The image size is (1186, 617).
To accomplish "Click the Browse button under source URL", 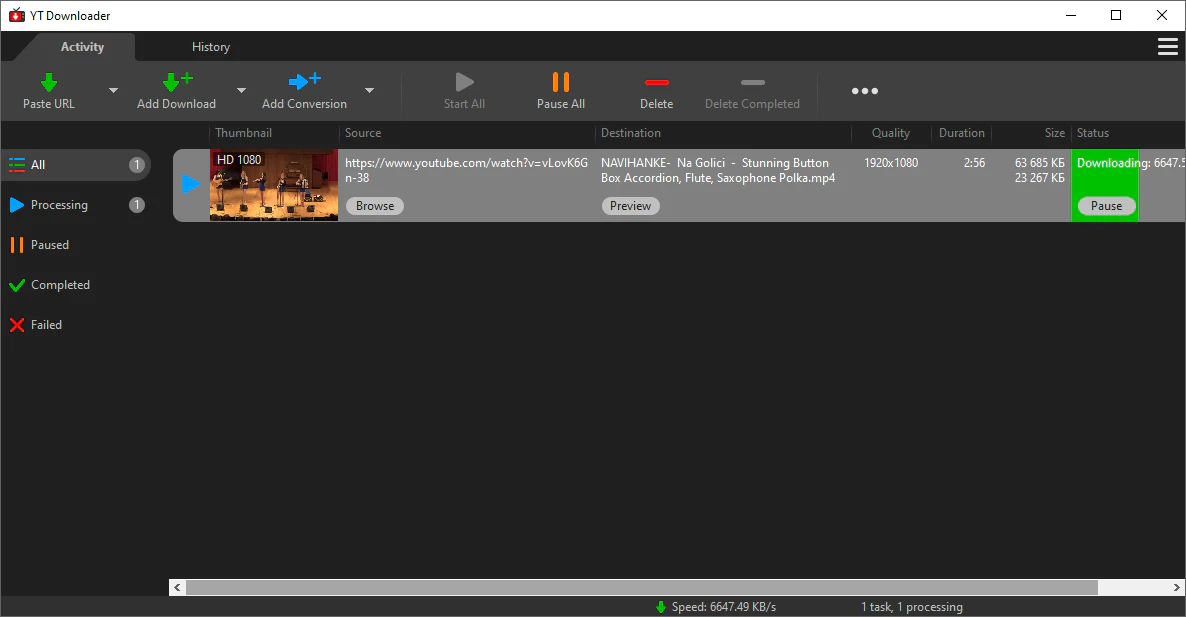I will coord(375,206).
